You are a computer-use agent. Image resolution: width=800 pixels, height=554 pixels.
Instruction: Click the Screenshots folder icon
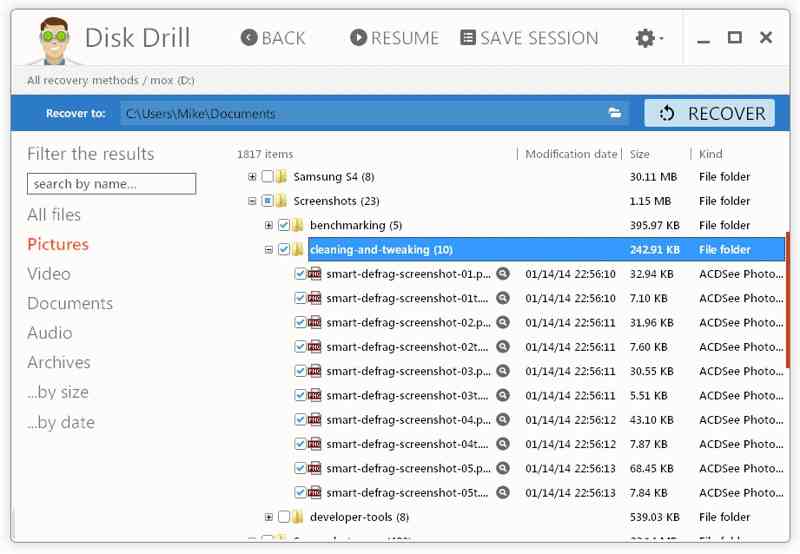point(281,201)
